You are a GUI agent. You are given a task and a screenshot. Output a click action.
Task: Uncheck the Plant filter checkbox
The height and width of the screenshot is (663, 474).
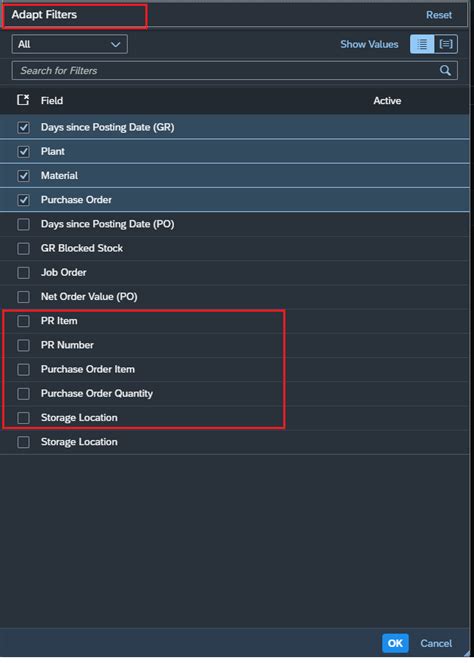coord(23,151)
